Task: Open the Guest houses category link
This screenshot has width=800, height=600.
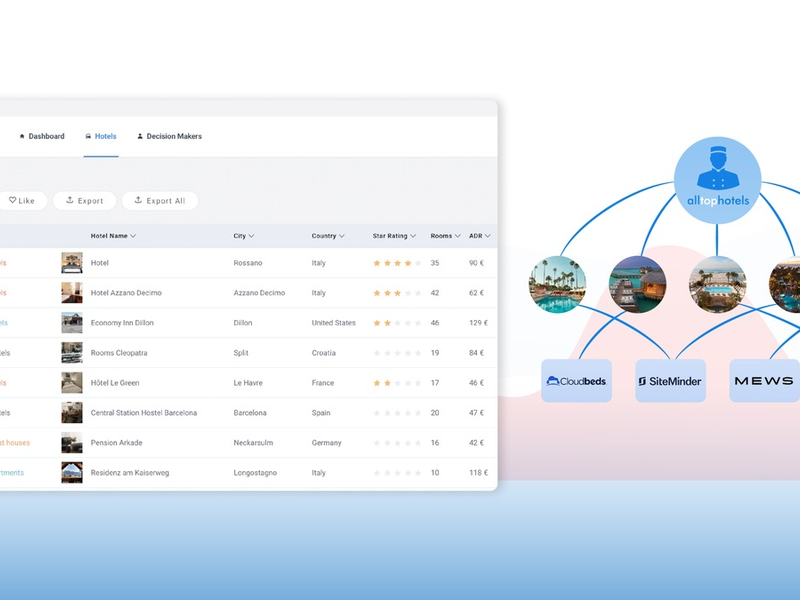Action: (15, 442)
